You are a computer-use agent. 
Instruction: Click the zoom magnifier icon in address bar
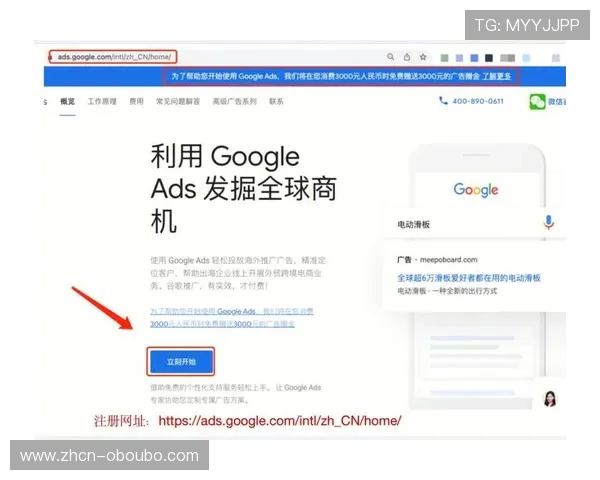390,57
